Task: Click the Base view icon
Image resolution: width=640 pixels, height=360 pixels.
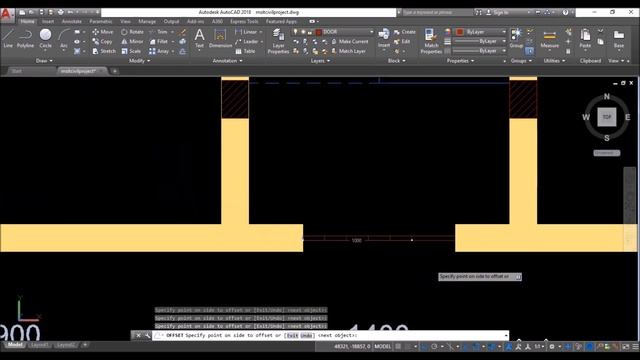Action: (x=619, y=39)
